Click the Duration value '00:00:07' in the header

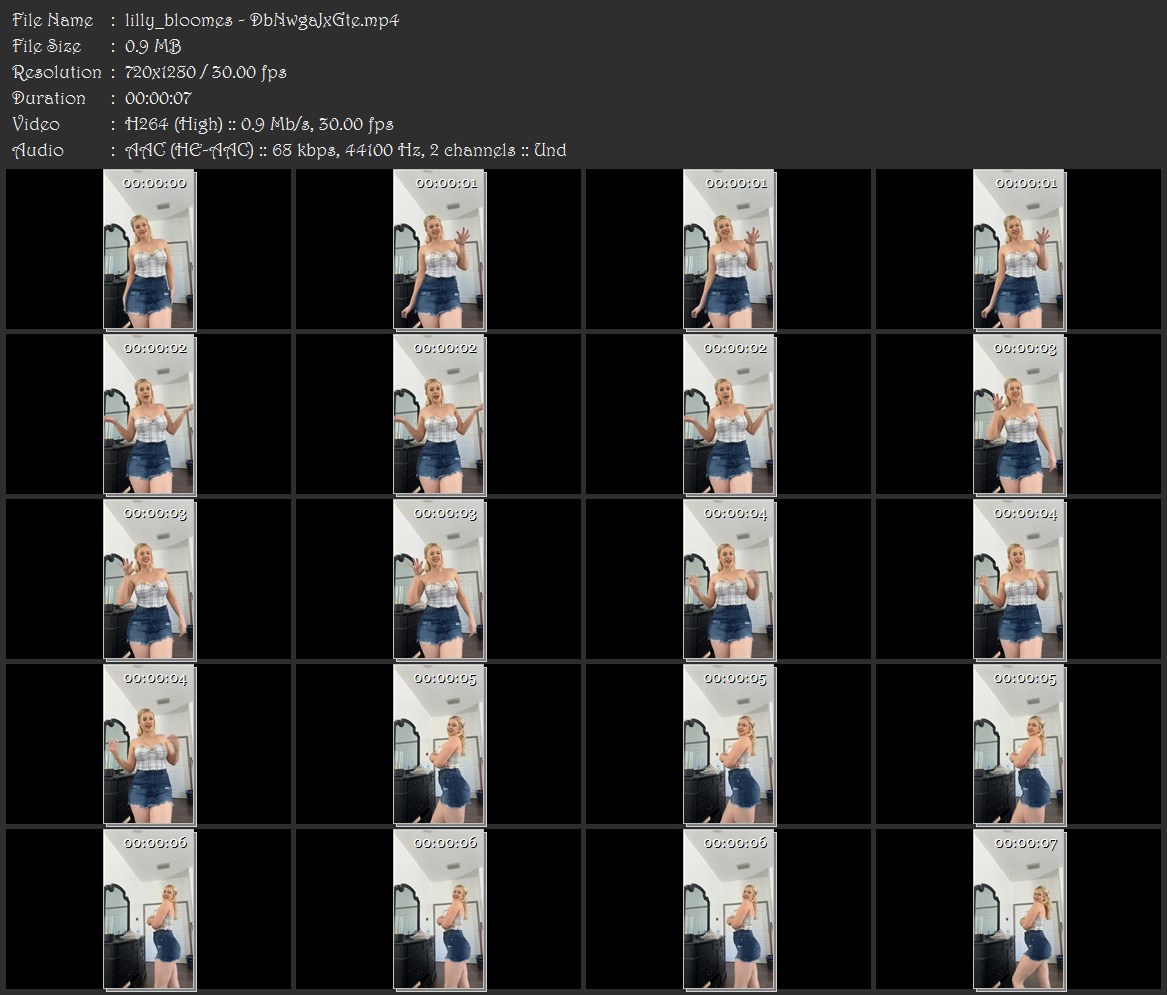point(158,98)
